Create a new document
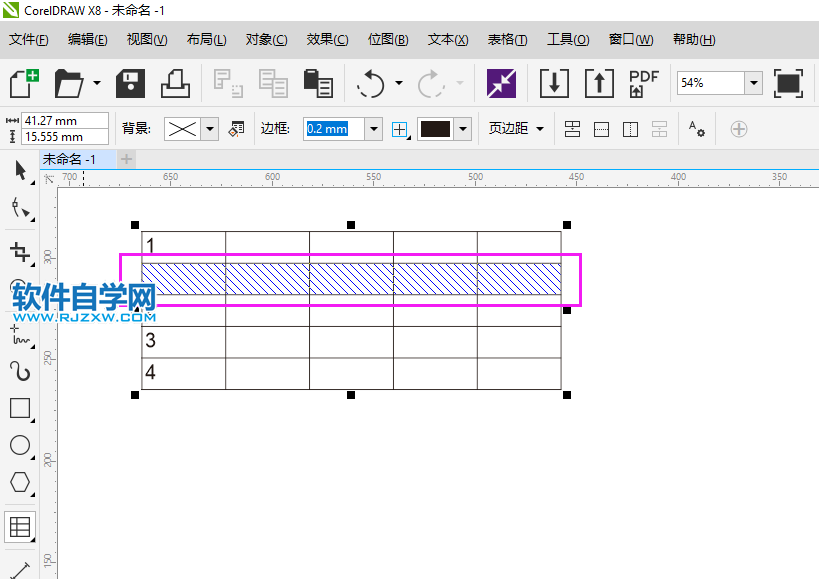Screen dimensions: 819x579 click(24, 83)
